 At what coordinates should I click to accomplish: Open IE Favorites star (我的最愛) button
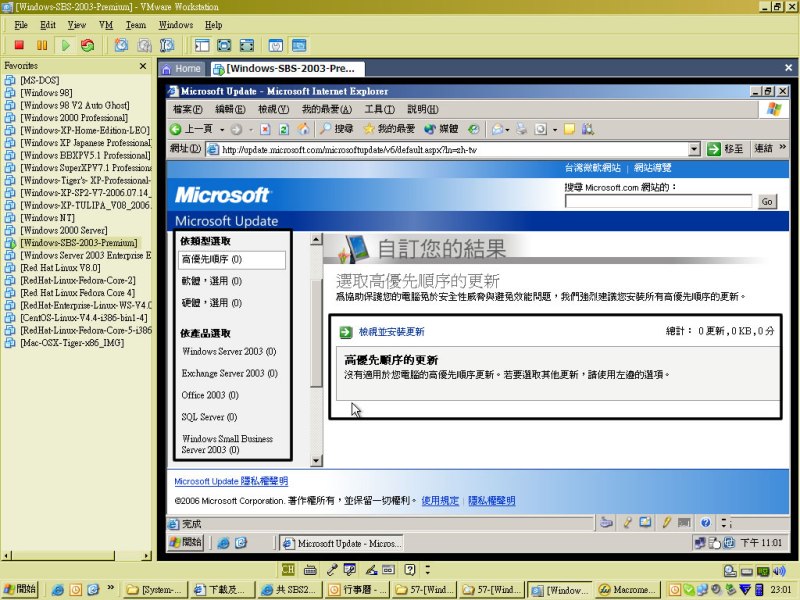(x=389, y=129)
